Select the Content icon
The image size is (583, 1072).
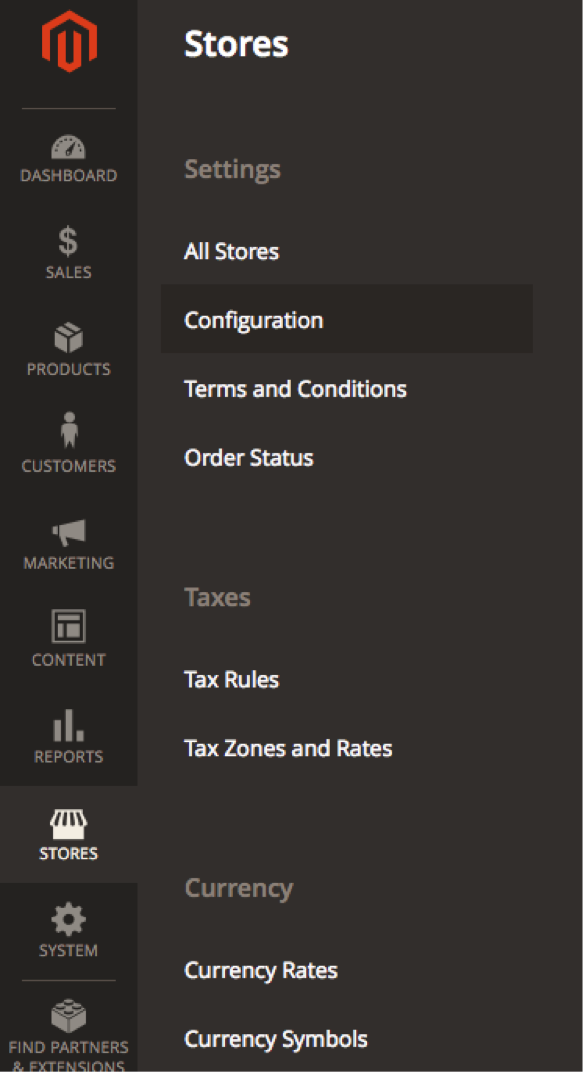coord(68,643)
